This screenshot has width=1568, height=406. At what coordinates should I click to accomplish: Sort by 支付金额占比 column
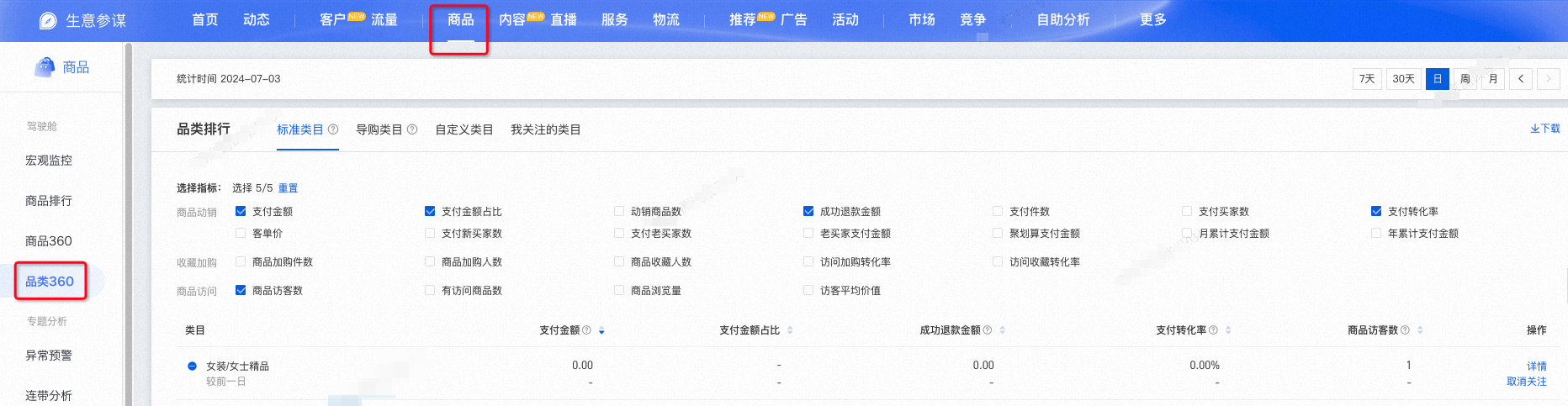[790, 330]
